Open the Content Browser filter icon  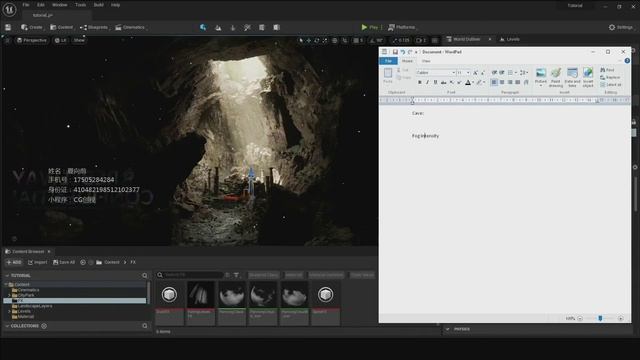click(236, 275)
